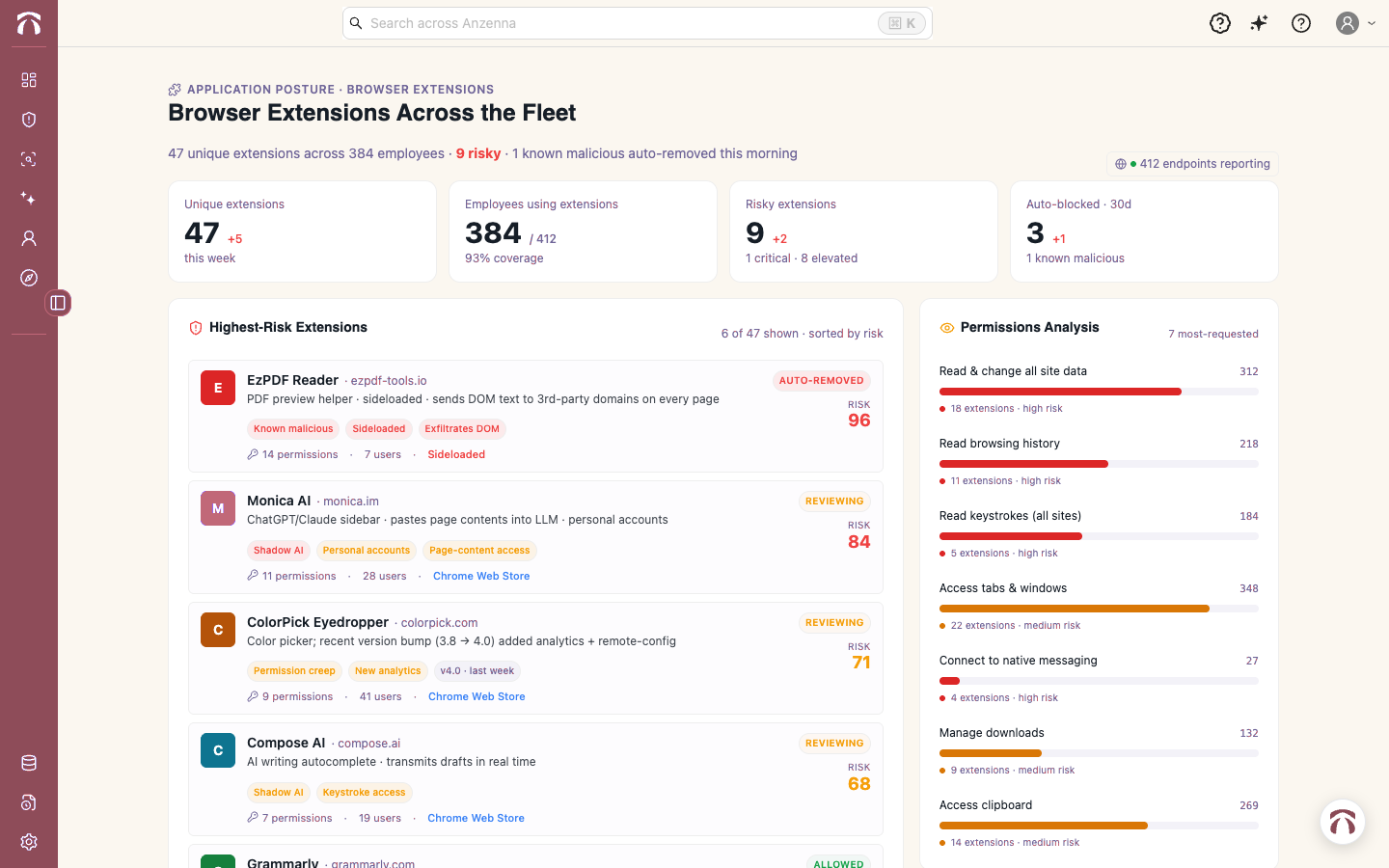This screenshot has height=868, width=1389.
Task: Open Monica AI's Chrome Web Store link
Action: pyautogui.click(x=481, y=576)
